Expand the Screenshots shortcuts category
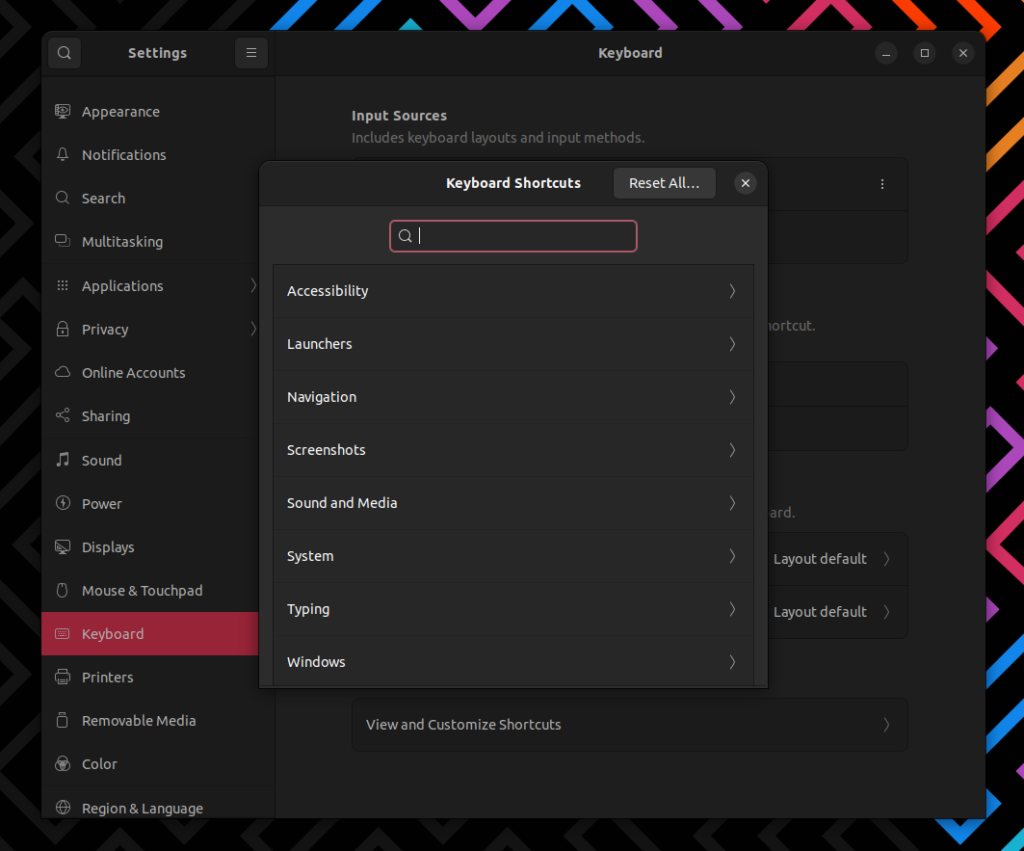The height and width of the screenshot is (851, 1024). [513, 450]
